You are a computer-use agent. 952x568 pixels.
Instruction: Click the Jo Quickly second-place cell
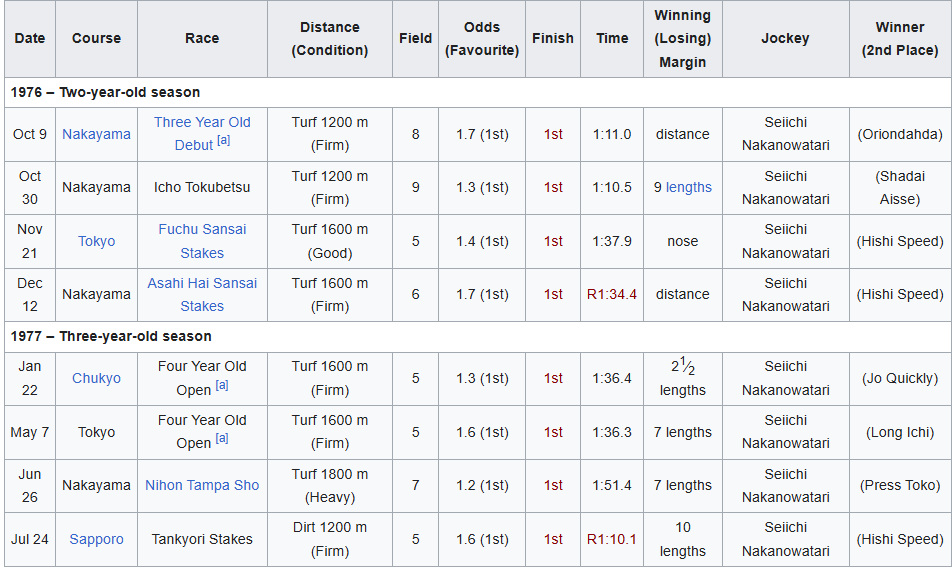900,379
